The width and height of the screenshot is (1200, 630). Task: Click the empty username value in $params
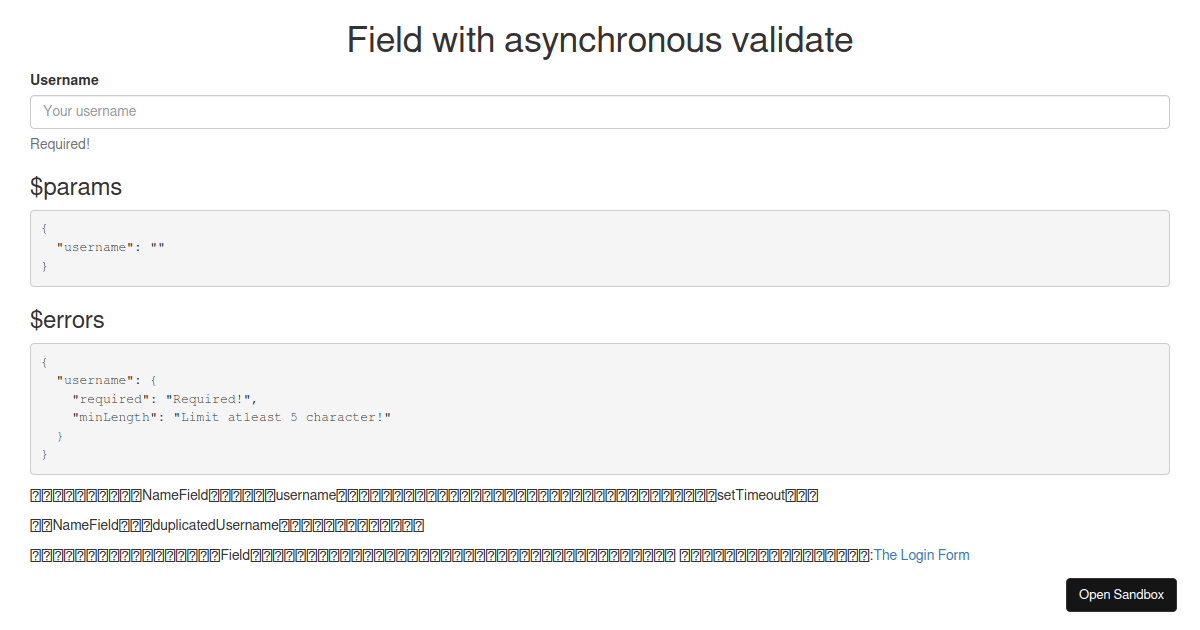[156, 247]
